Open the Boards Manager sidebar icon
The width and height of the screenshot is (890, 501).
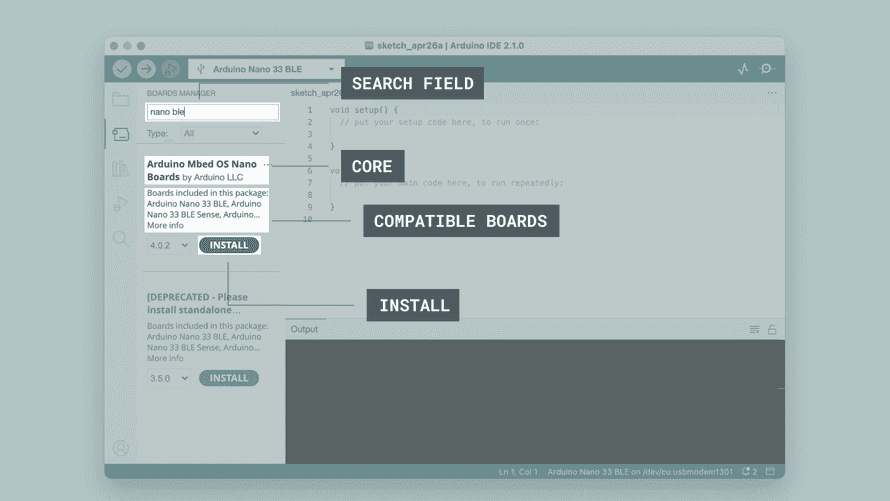click(x=121, y=134)
